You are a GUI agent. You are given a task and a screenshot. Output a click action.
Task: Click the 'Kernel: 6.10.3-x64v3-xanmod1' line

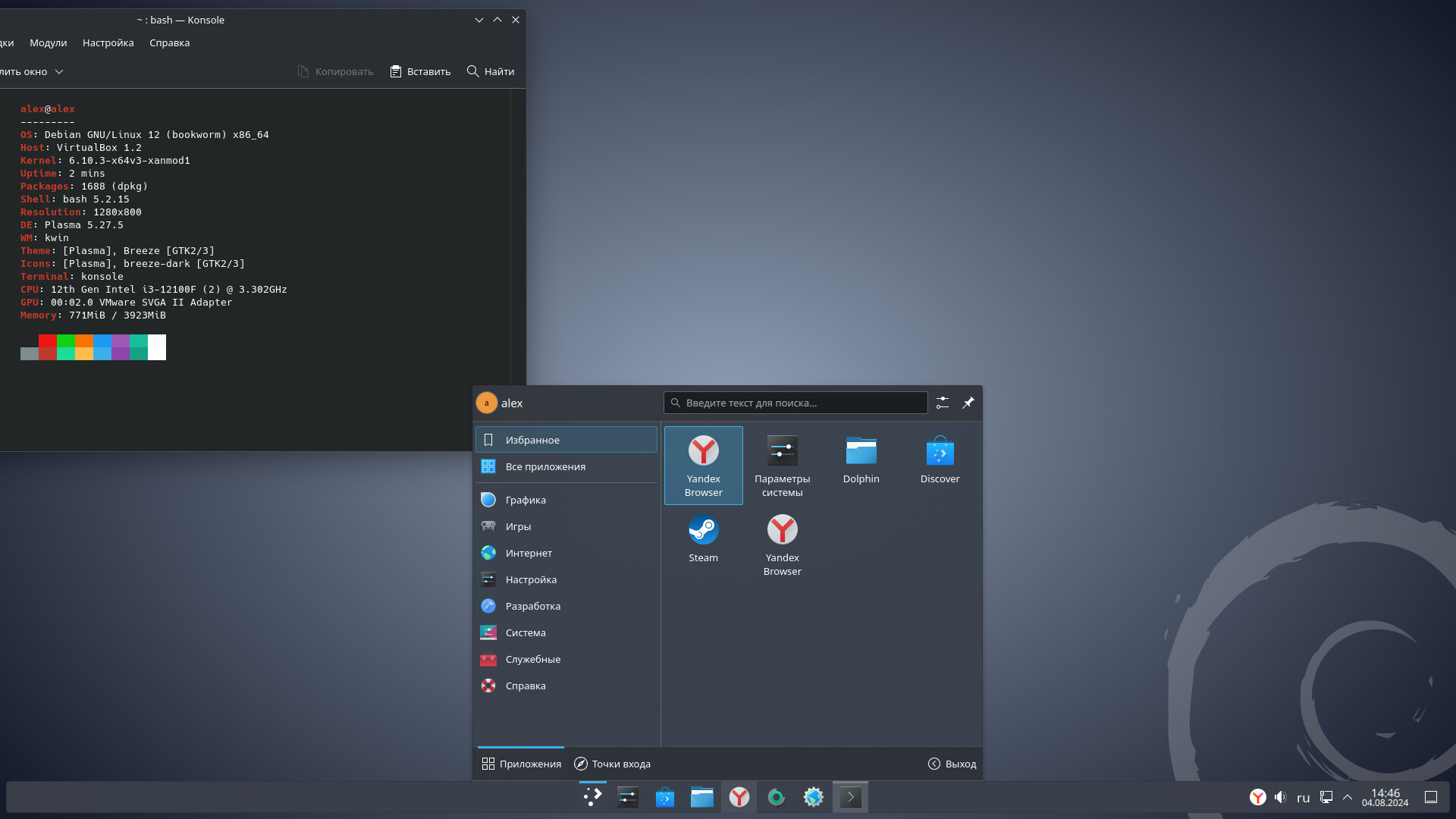[x=105, y=160]
